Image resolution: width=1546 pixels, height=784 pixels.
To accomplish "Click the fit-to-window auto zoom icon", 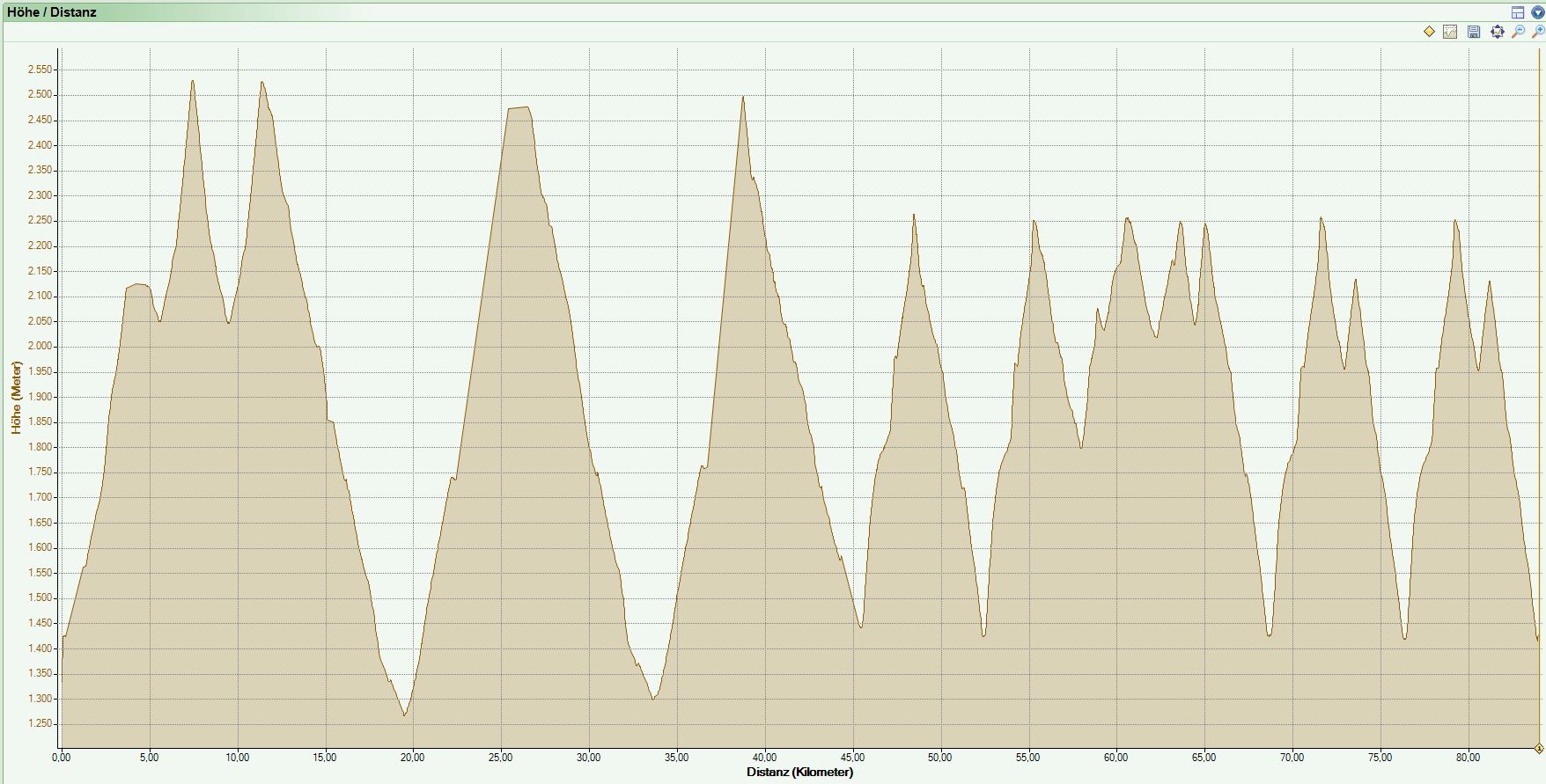I will 1497,32.
